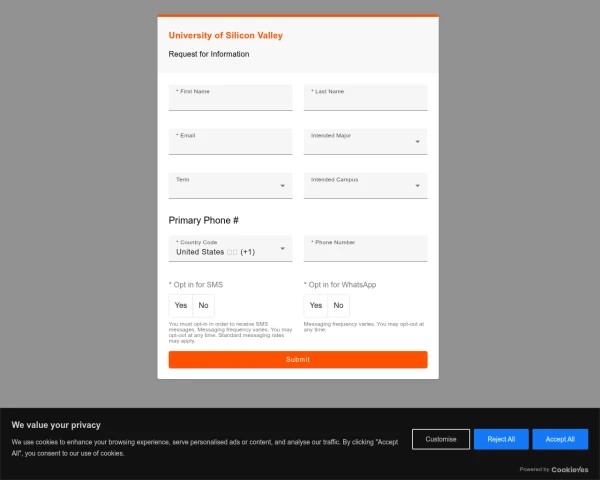600x480 pixels.
Task: Click into the Email field
Action: tap(230, 143)
